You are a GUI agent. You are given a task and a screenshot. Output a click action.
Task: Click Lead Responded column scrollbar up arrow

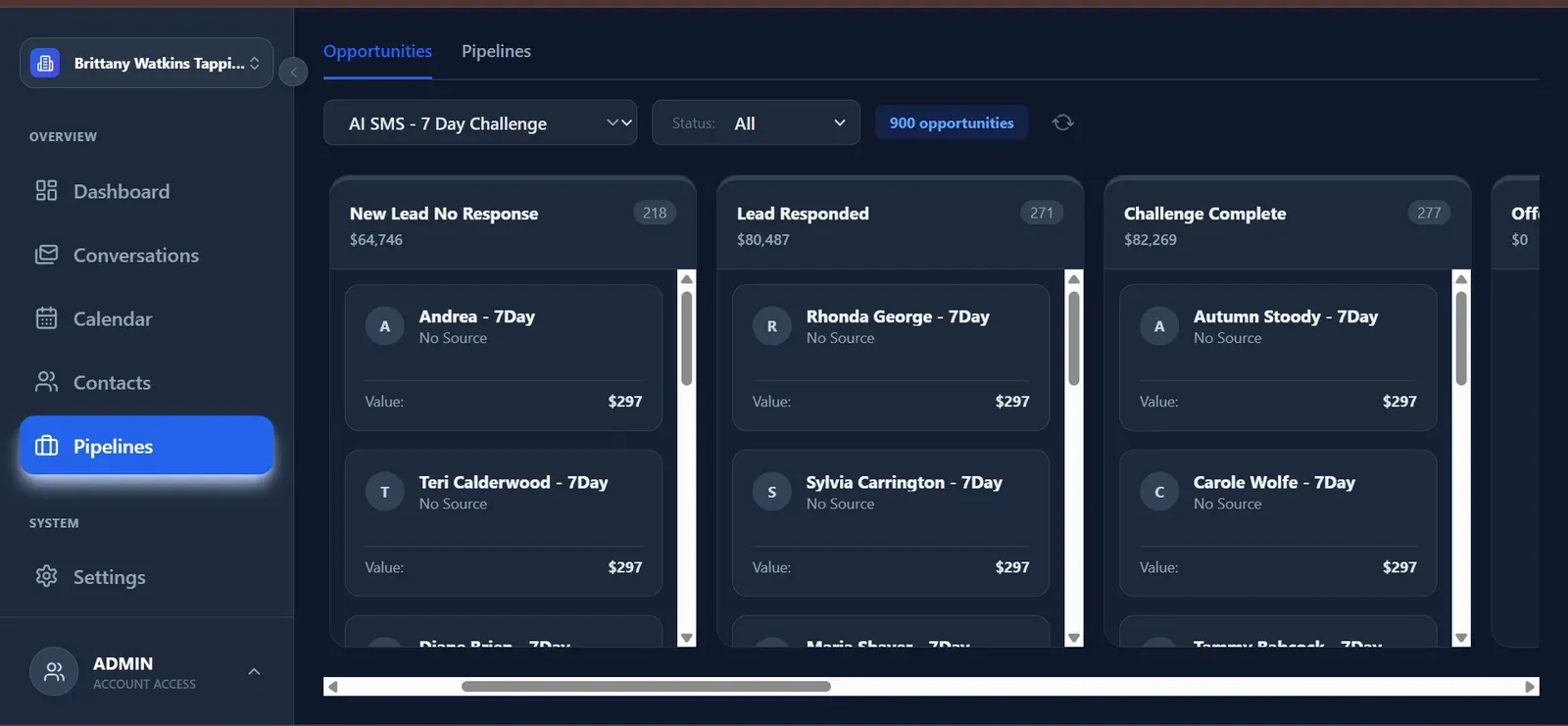point(1074,279)
